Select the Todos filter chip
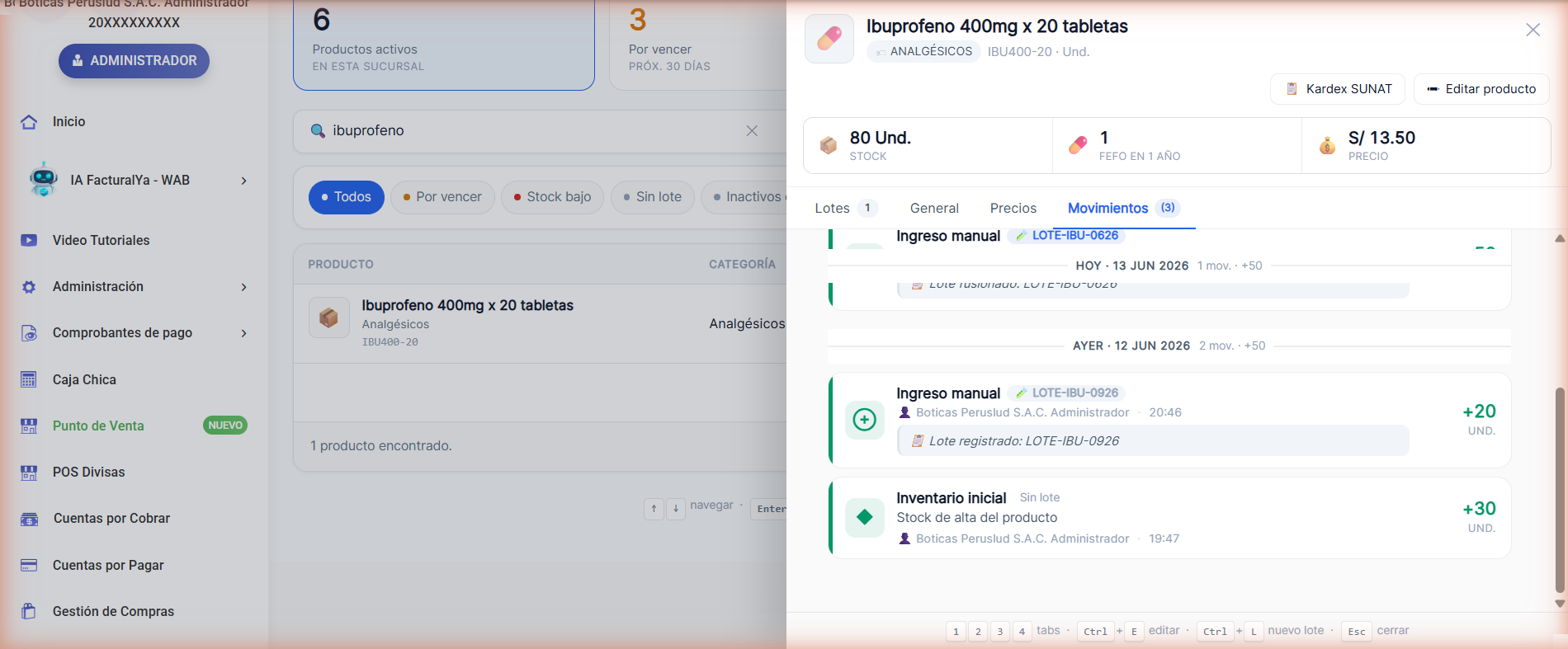The width and height of the screenshot is (1568, 649). click(347, 197)
